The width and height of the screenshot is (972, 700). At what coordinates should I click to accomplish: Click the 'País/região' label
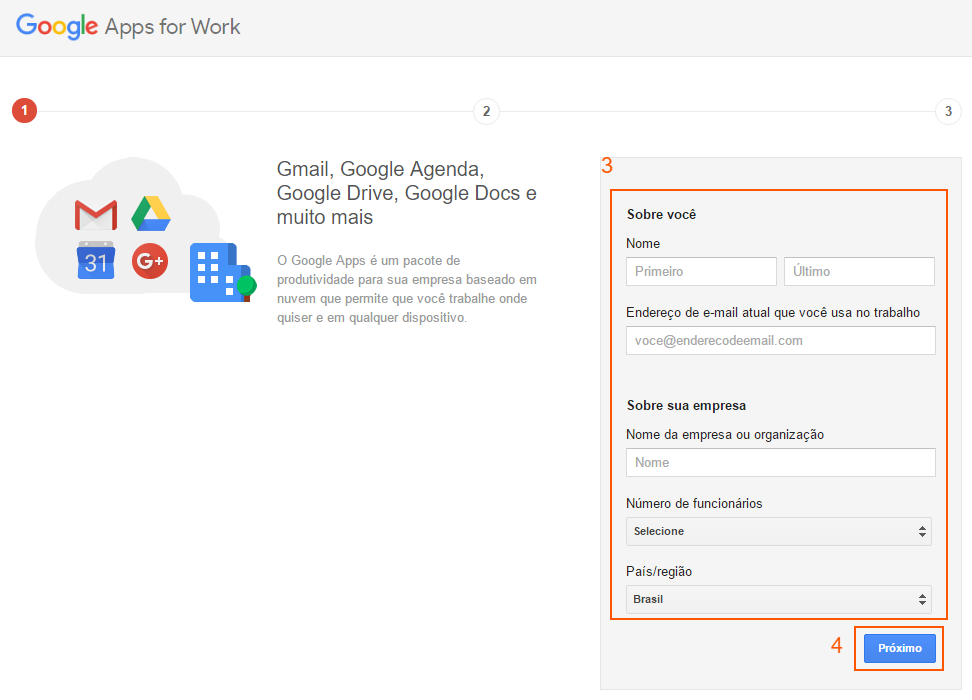click(659, 572)
